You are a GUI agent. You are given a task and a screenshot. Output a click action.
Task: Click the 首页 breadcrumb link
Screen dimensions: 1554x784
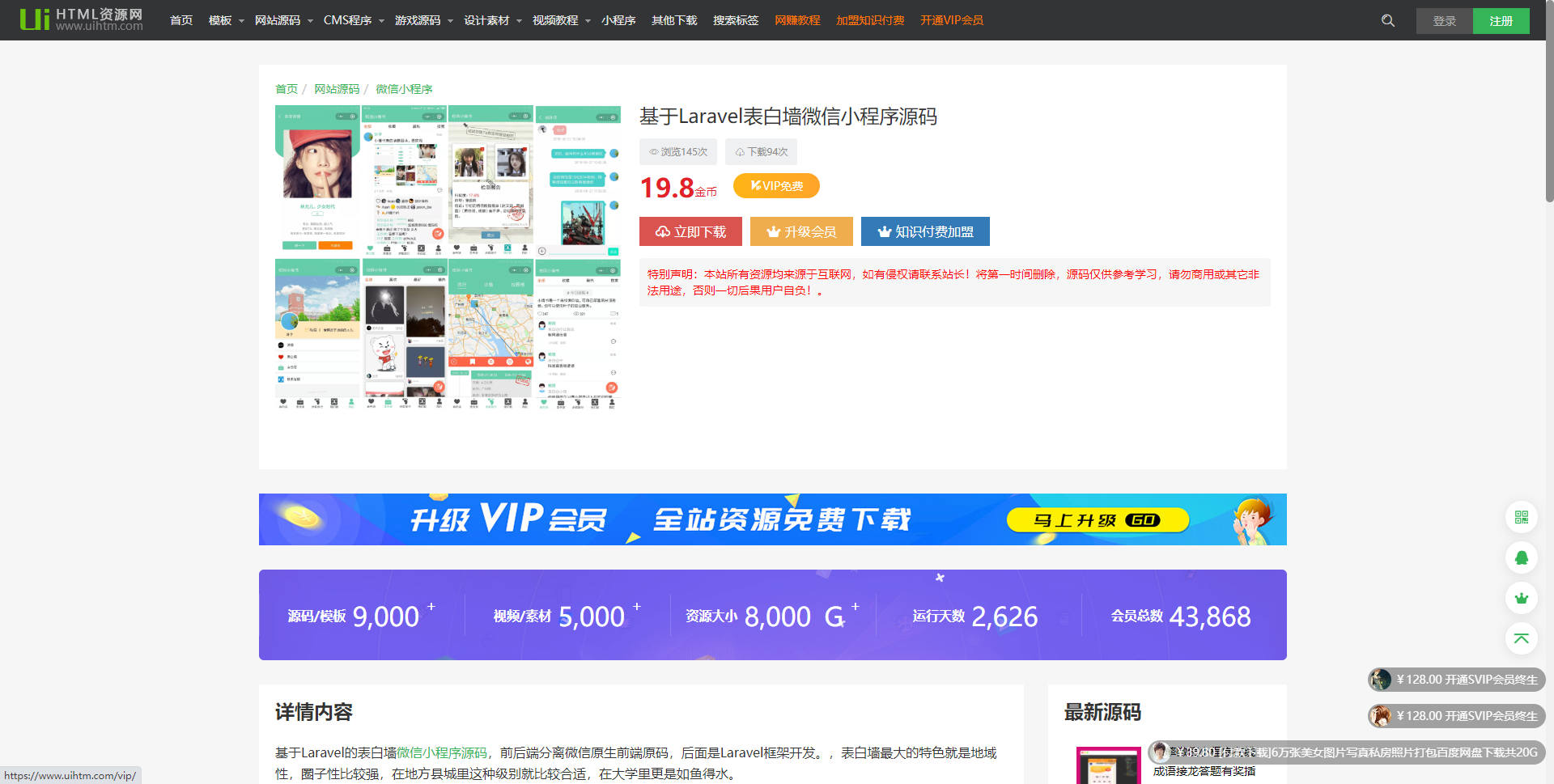pos(287,89)
